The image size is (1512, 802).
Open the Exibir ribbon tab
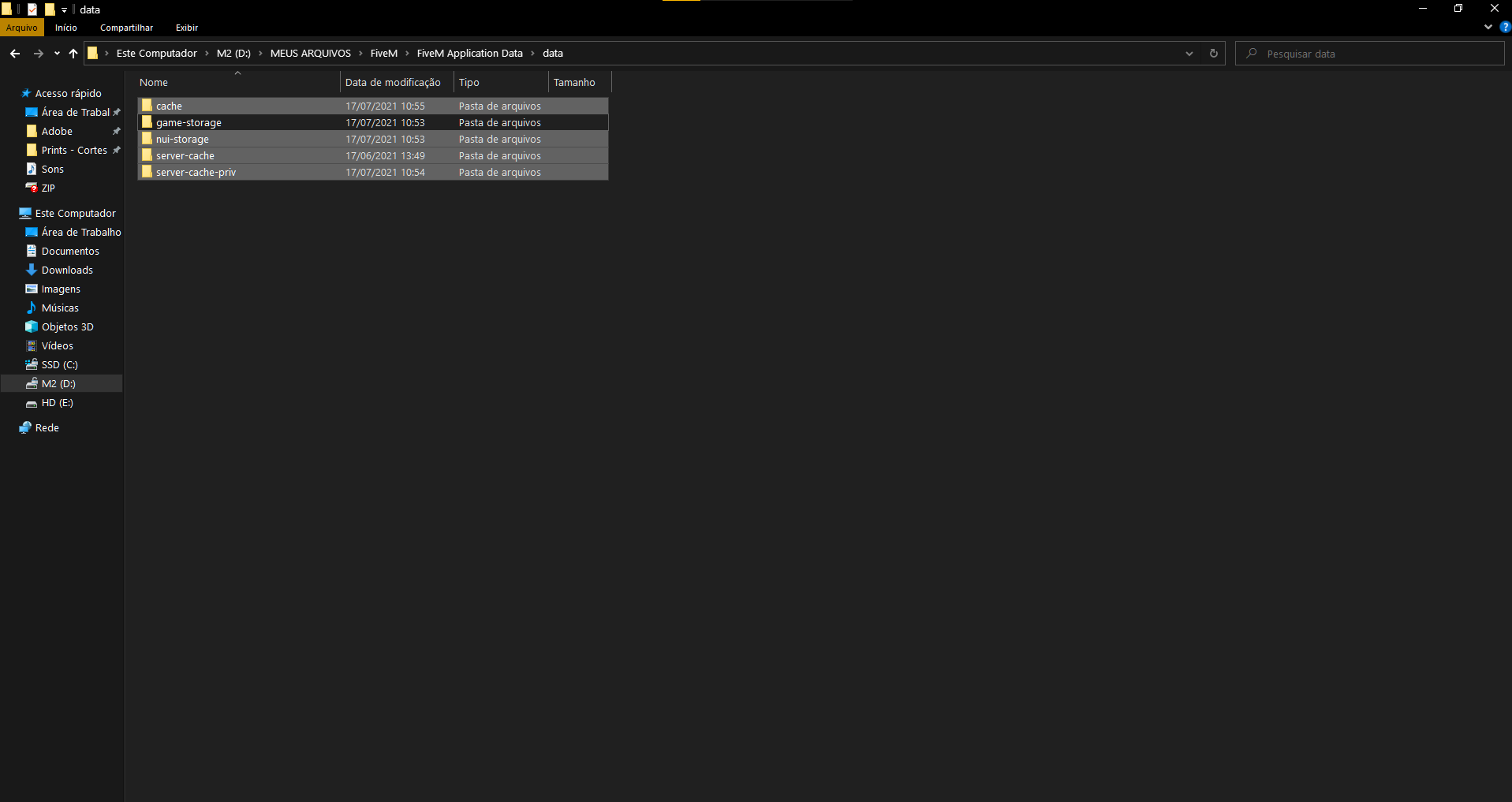coord(186,28)
